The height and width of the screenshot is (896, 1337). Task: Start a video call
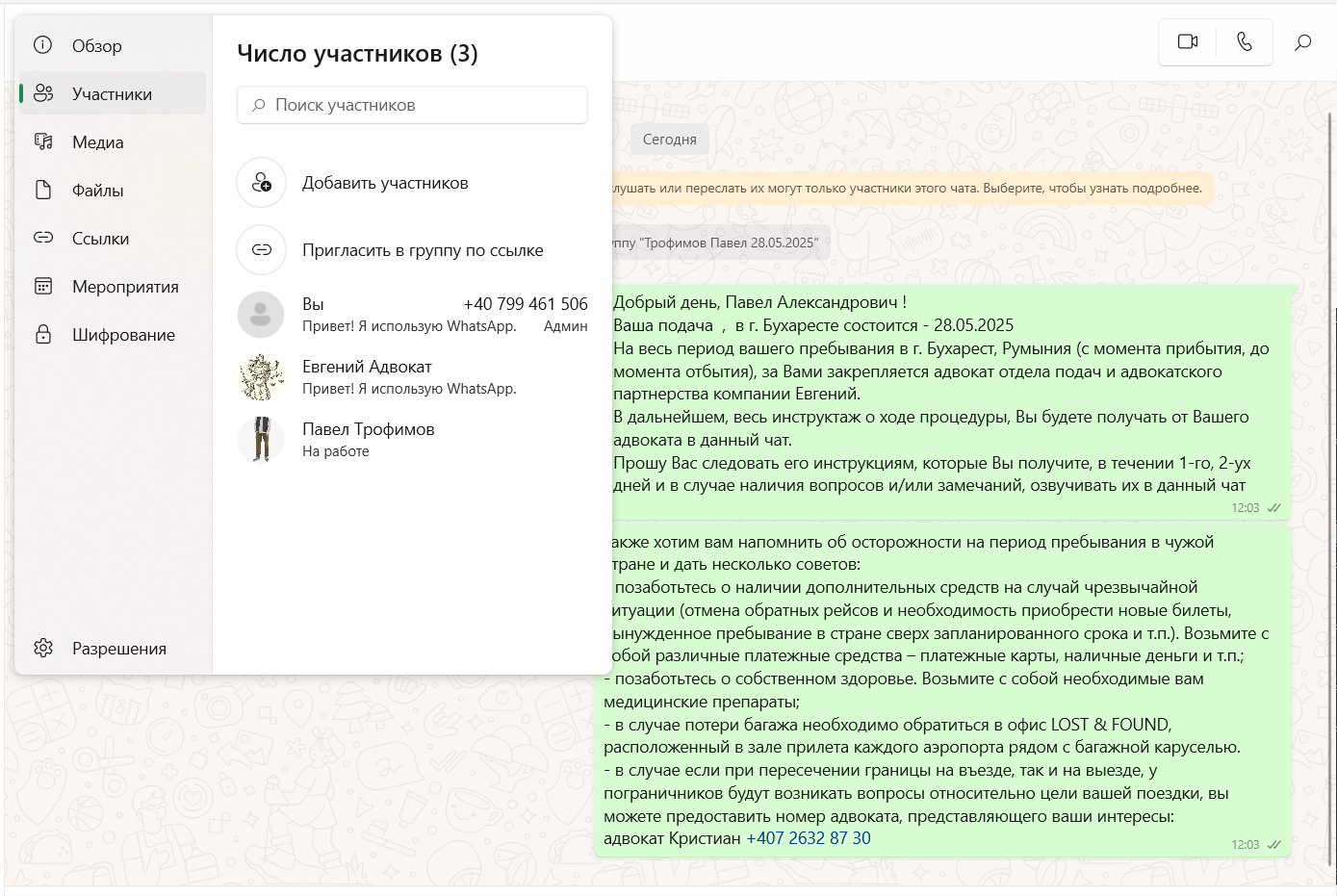[x=1188, y=42]
